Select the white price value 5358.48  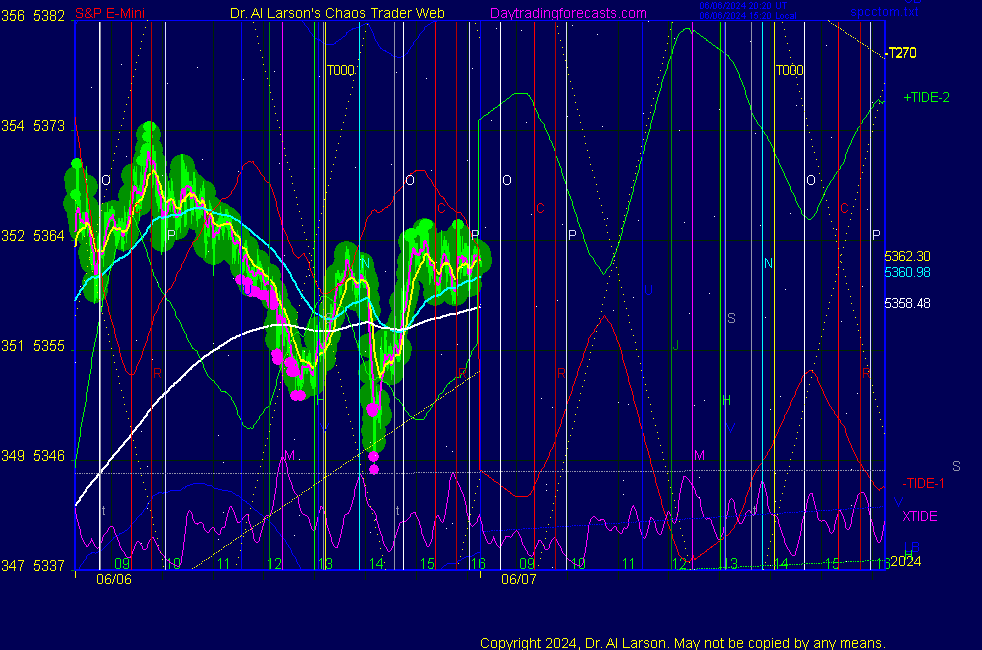(x=907, y=303)
